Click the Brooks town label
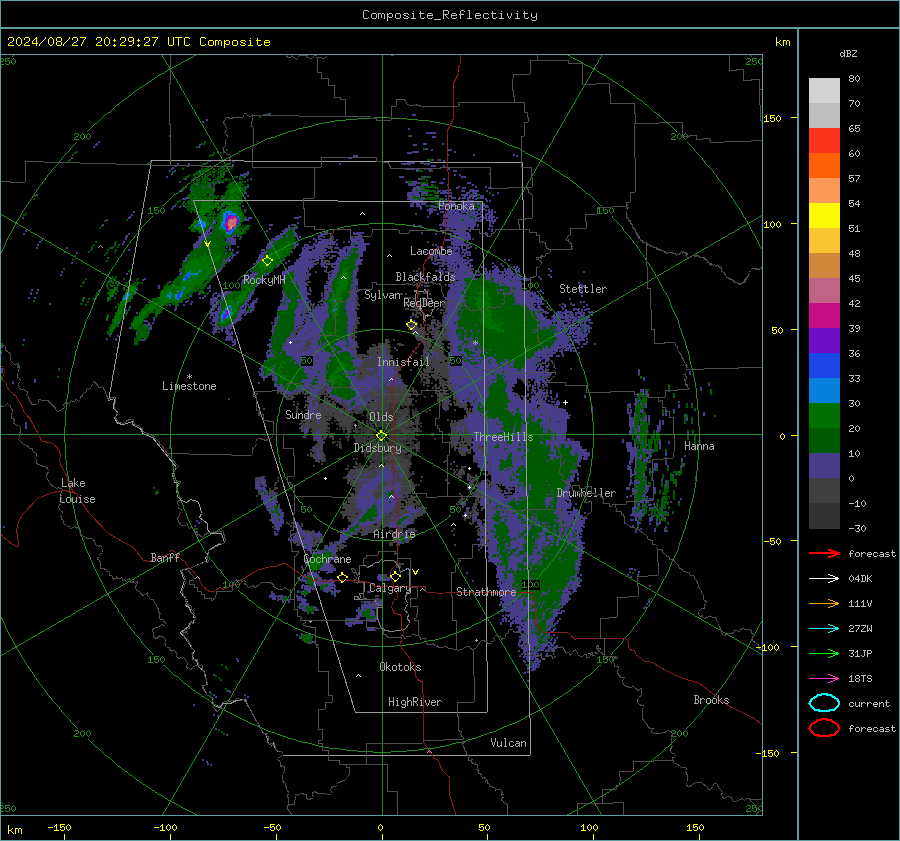 point(711,700)
